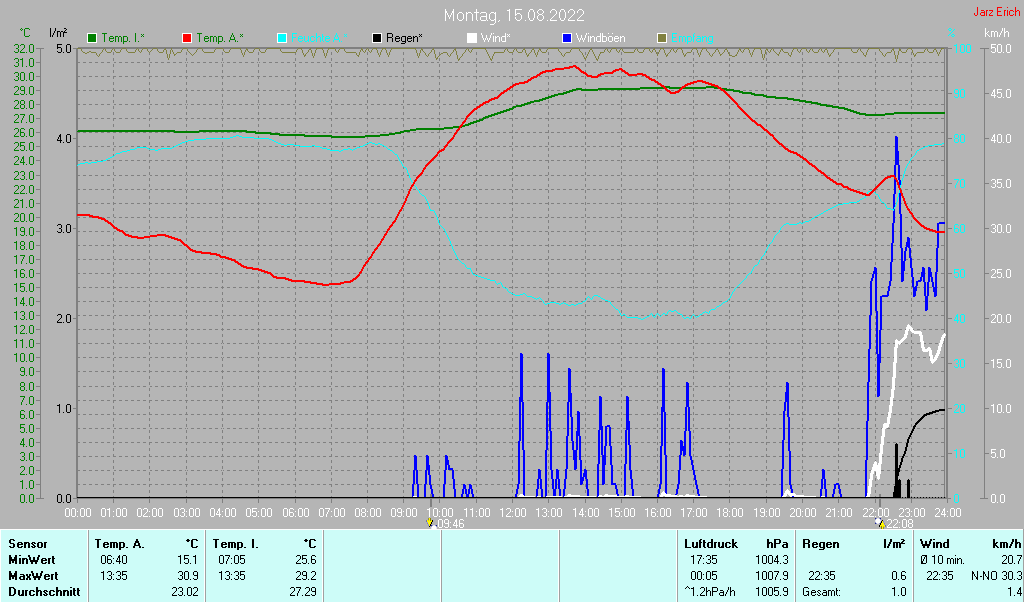The width and height of the screenshot is (1024, 602).
Task: Click the white Wind legend swatch
Action: click(472, 39)
